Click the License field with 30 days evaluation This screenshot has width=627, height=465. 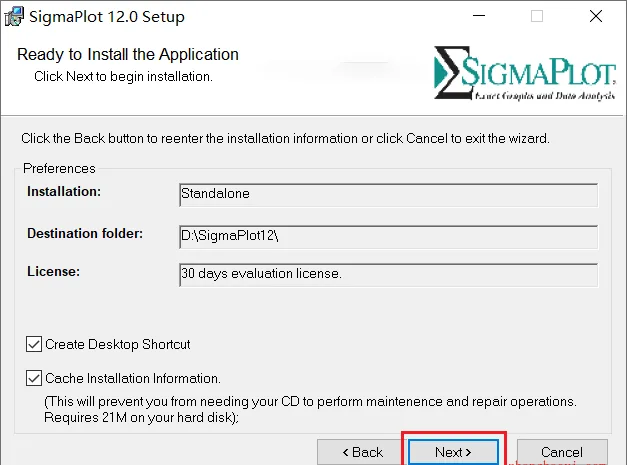click(x=389, y=274)
